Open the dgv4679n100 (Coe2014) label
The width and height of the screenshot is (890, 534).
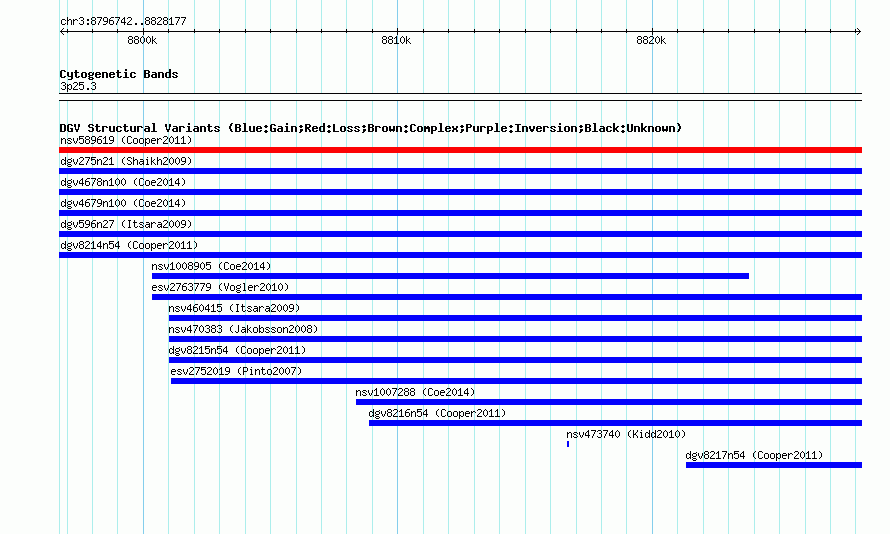click(123, 203)
